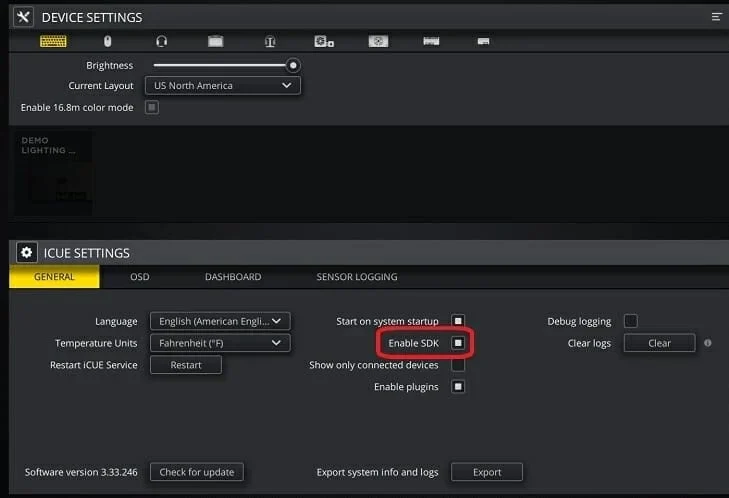Viewport: 729px width, 498px height.
Task: Check Show only connected devices
Action: point(458,365)
